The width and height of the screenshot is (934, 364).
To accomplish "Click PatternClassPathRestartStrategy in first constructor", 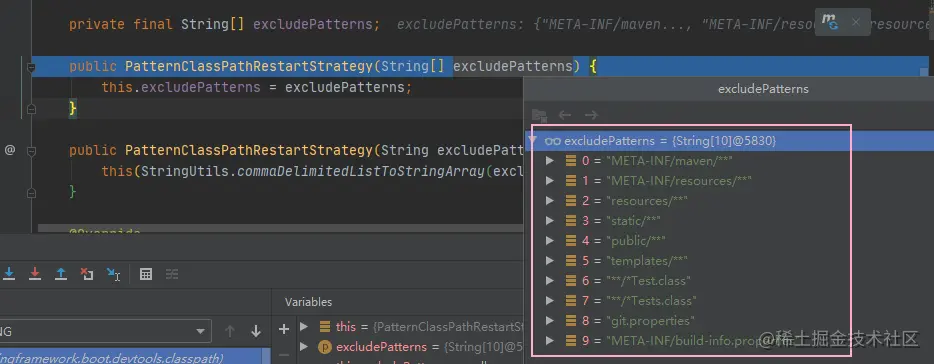I will (249, 67).
